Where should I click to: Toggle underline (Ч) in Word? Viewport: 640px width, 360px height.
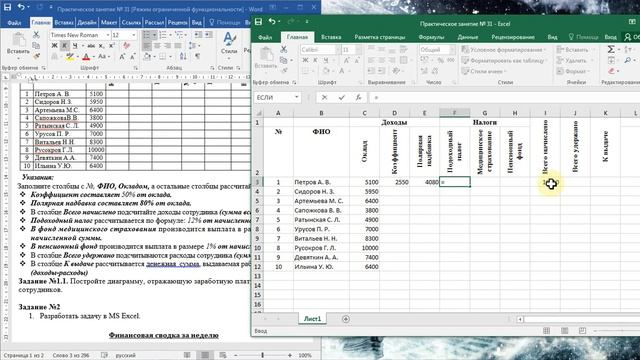tap(75, 46)
